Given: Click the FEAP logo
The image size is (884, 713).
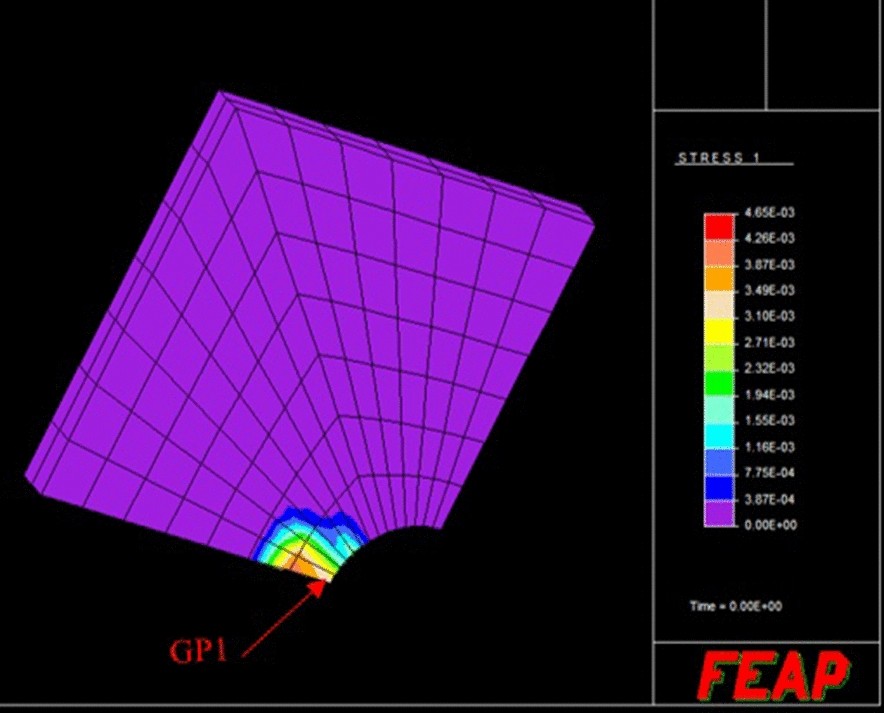Looking at the screenshot, I should tap(774, 675).
